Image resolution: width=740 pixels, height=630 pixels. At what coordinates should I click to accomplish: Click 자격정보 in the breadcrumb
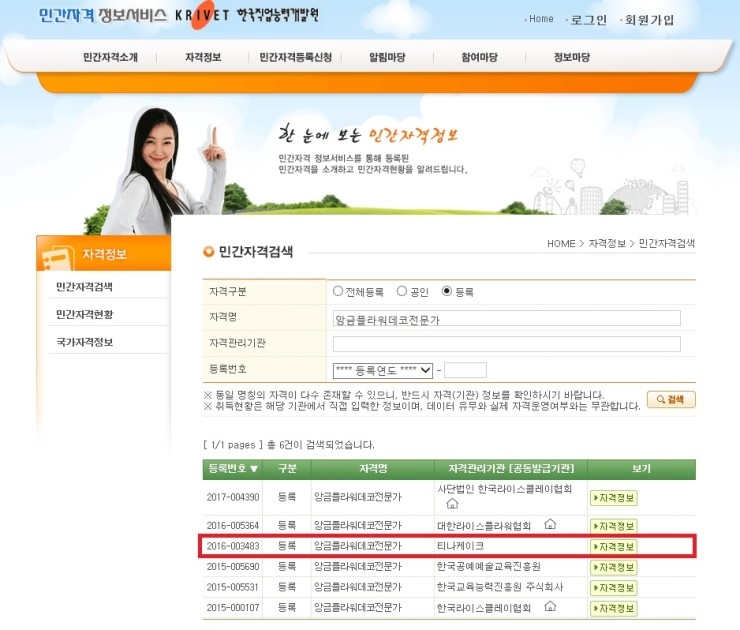tap(607, 244)
